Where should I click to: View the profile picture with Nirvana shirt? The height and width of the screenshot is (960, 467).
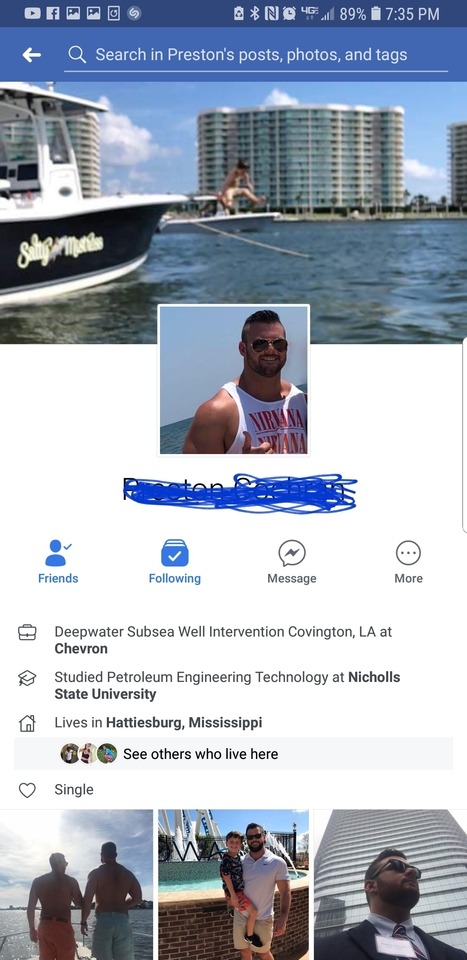[234, 380]
